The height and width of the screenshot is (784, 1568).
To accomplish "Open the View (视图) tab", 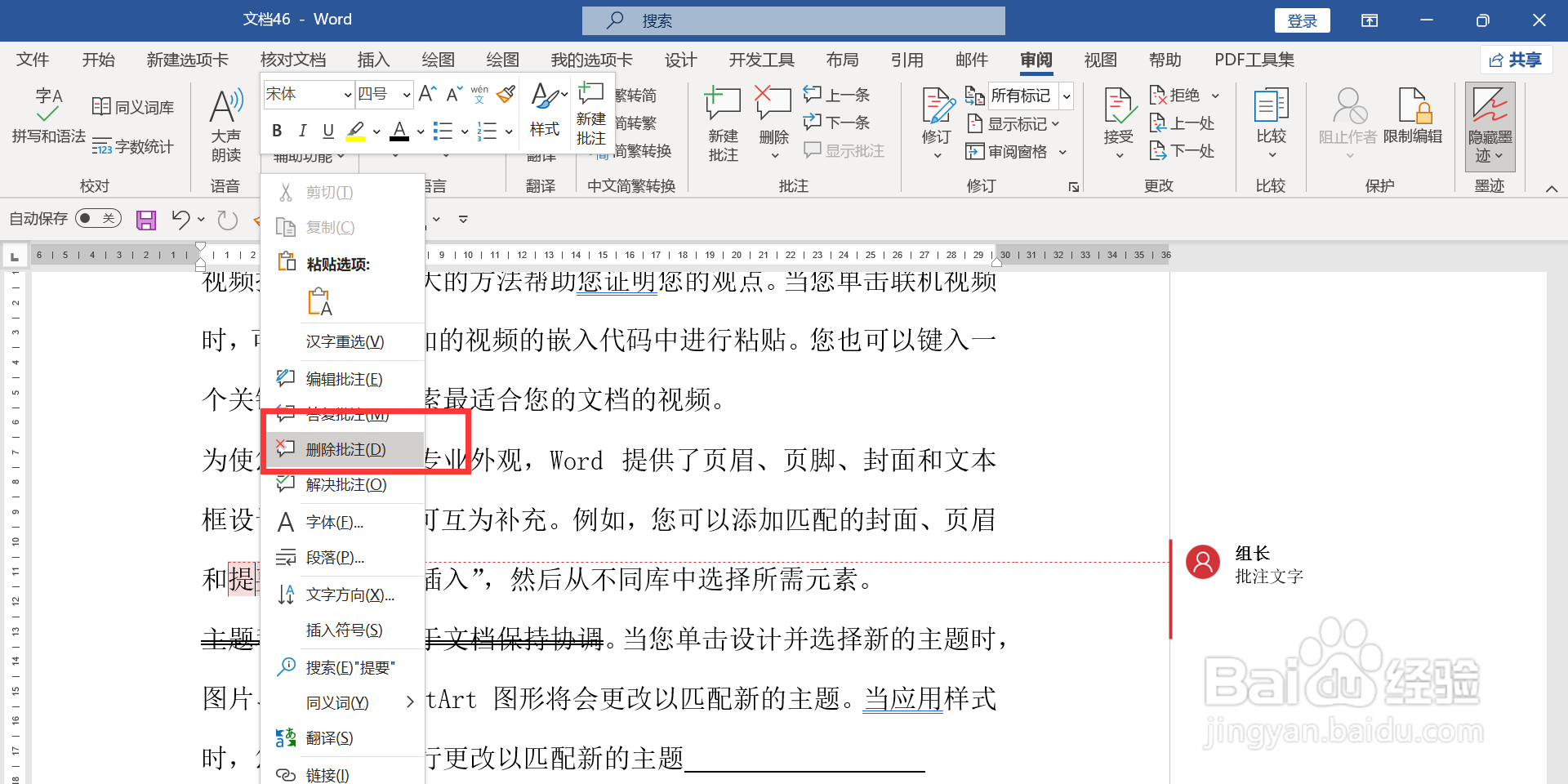I will coord(1100,60).
